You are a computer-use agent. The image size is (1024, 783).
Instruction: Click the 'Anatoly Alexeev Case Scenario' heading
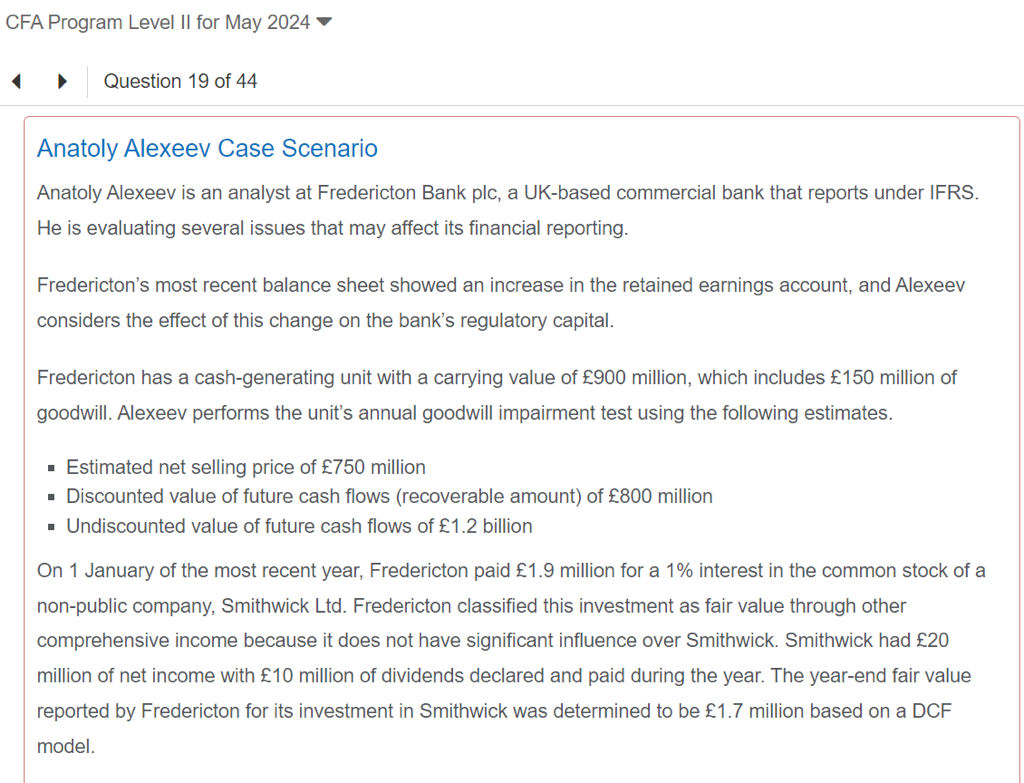click(x=207, y=149)
